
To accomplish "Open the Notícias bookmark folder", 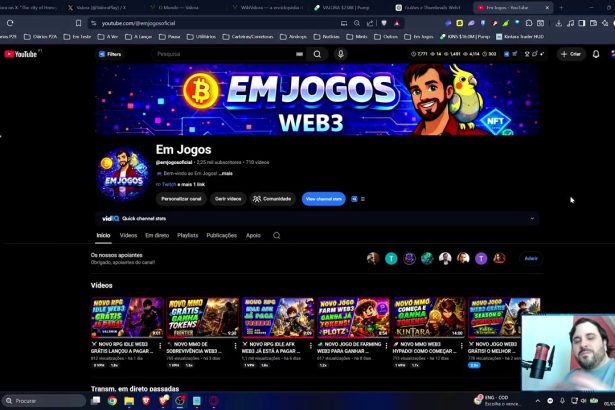I will [x=327, y=37].
